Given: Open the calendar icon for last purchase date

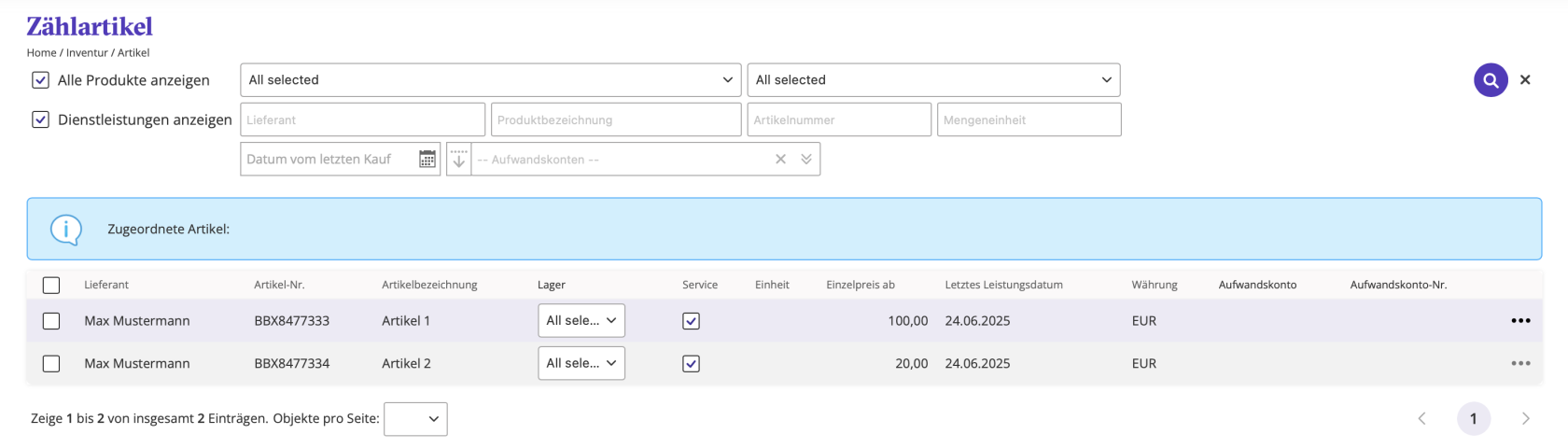Looking at the screenshot, I should tap(427, 160).
